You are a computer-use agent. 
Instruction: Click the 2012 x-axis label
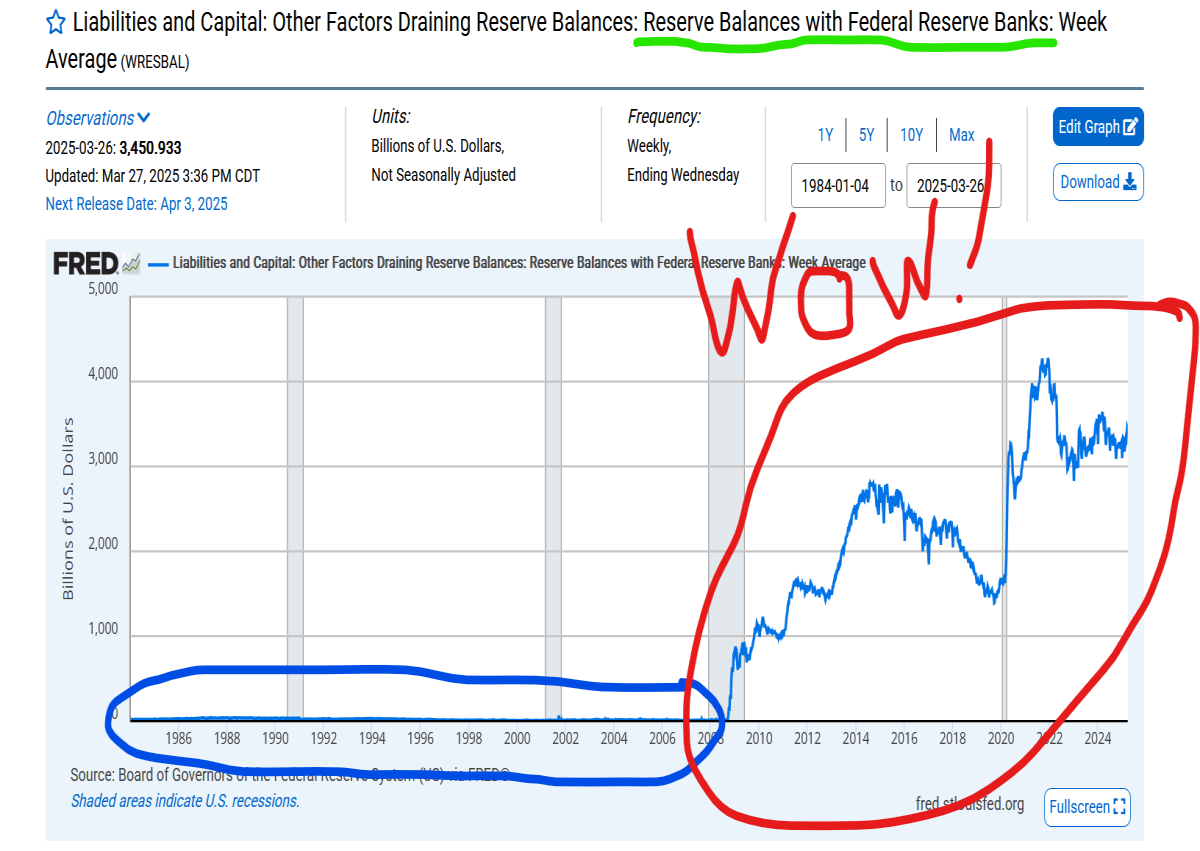point(807,739)
